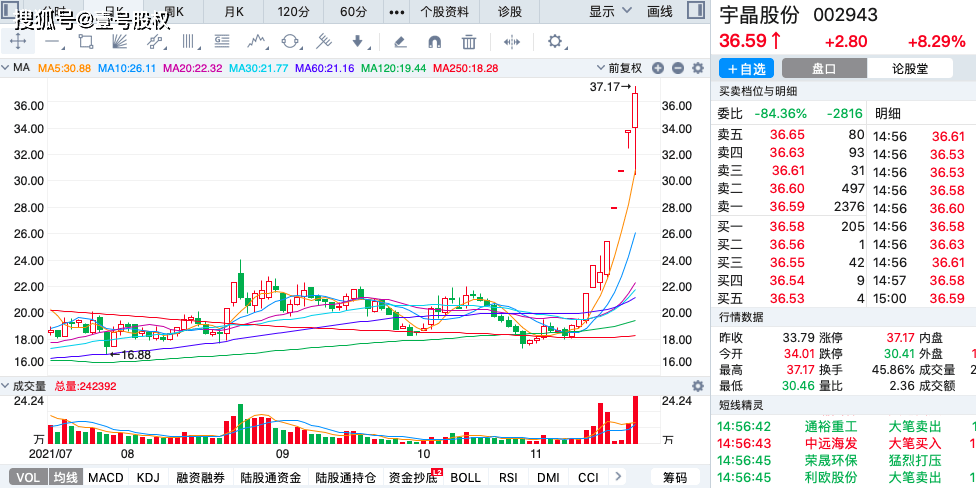Open the 筹码 chip distribution panel
The image size is (976, 488).
pos(676,478)
